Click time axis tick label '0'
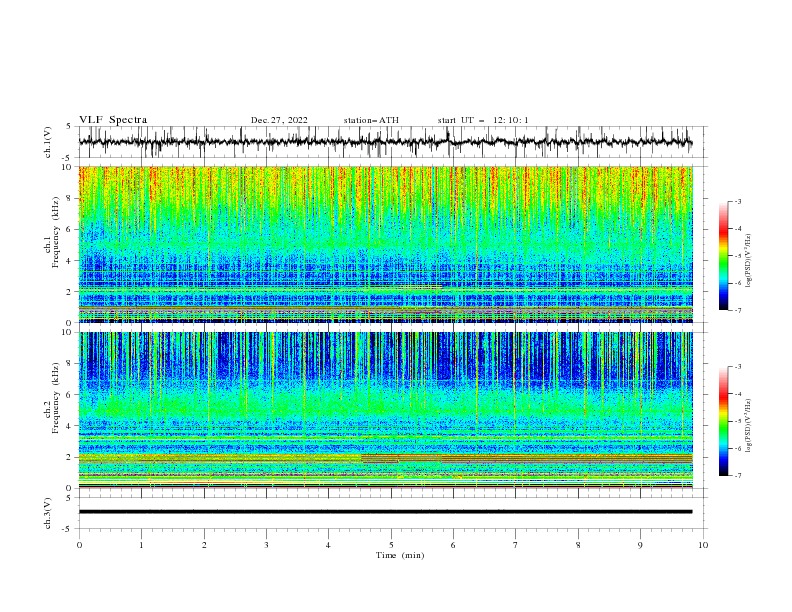The width and height of the screenshot is (792, 612). pos(79,545)
